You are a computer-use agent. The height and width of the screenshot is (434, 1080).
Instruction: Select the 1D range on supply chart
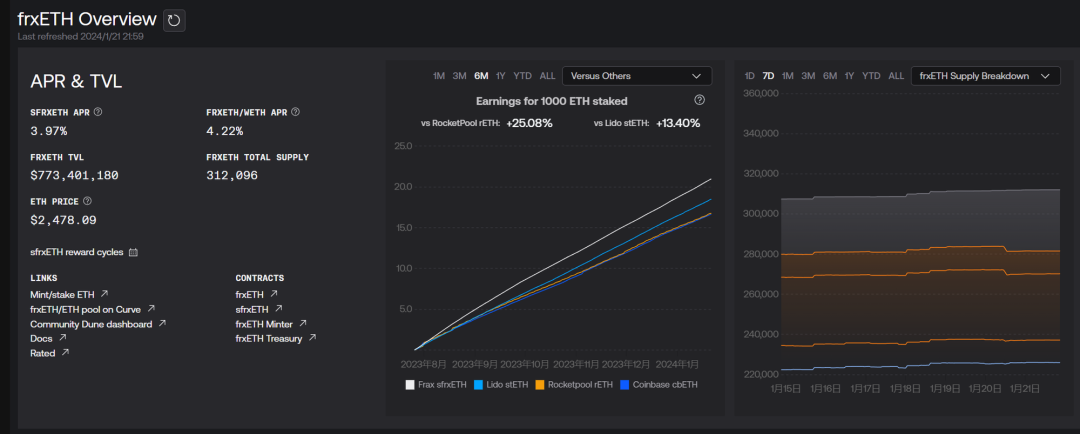750,76
